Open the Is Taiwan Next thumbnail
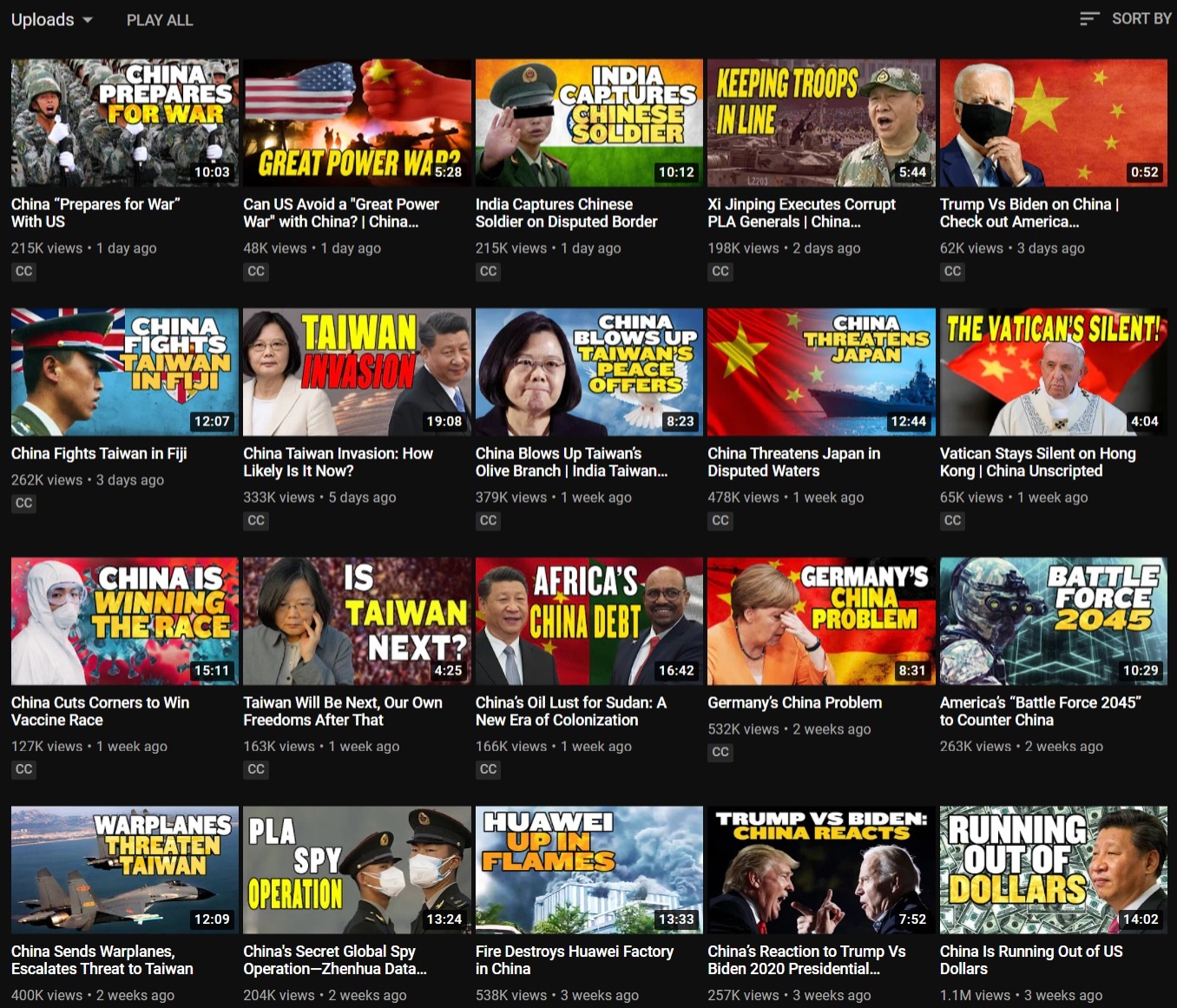This screenshot has height=1008, width=1177. click(x=357, y=621)
